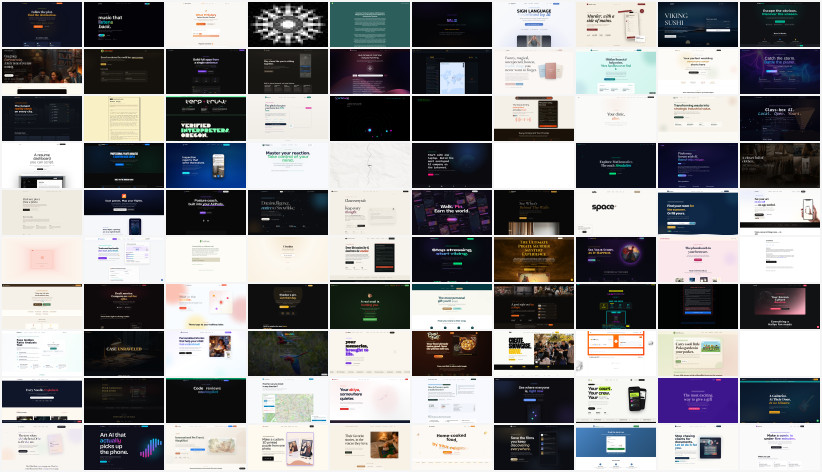Select the thumbnail with green street map
The height and width of the screenshot is (472, 822).
coord(288,400)
